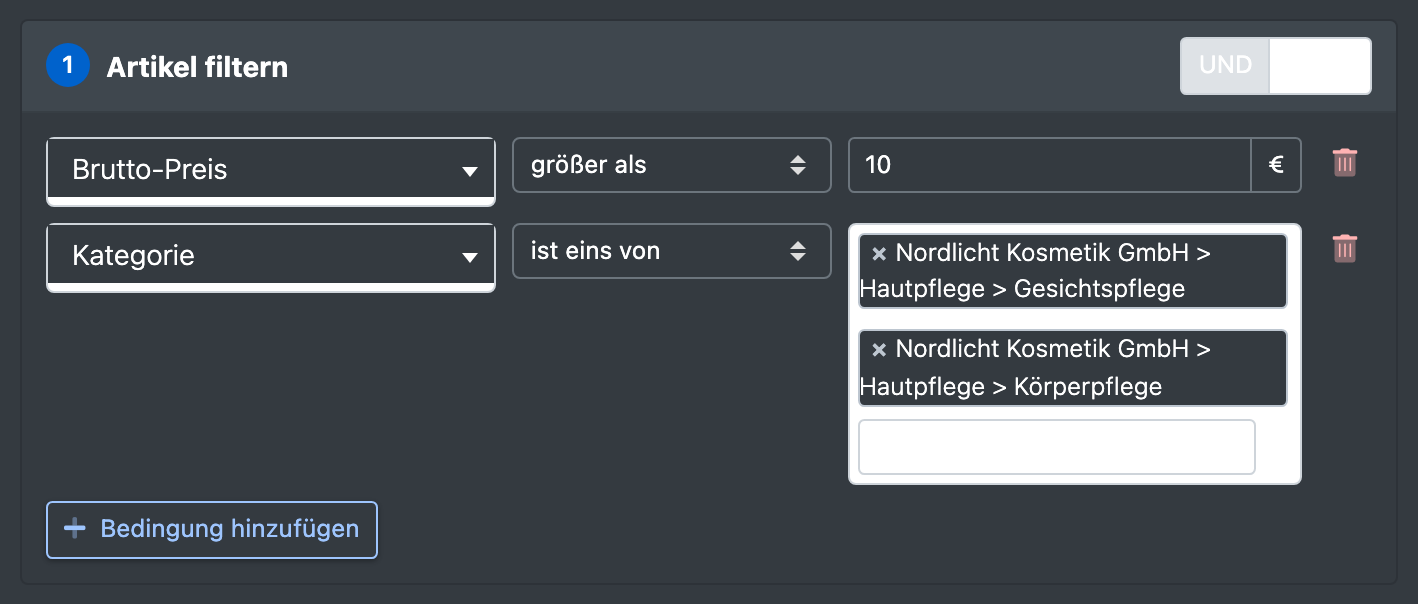
Task: Remove the Körperpflege category tag
Action: [x=879, y=349]
